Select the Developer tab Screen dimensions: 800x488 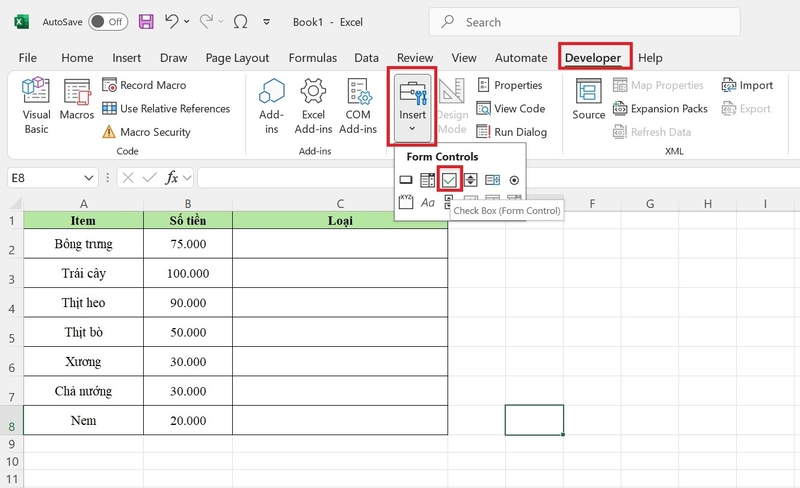click(593, 58)
